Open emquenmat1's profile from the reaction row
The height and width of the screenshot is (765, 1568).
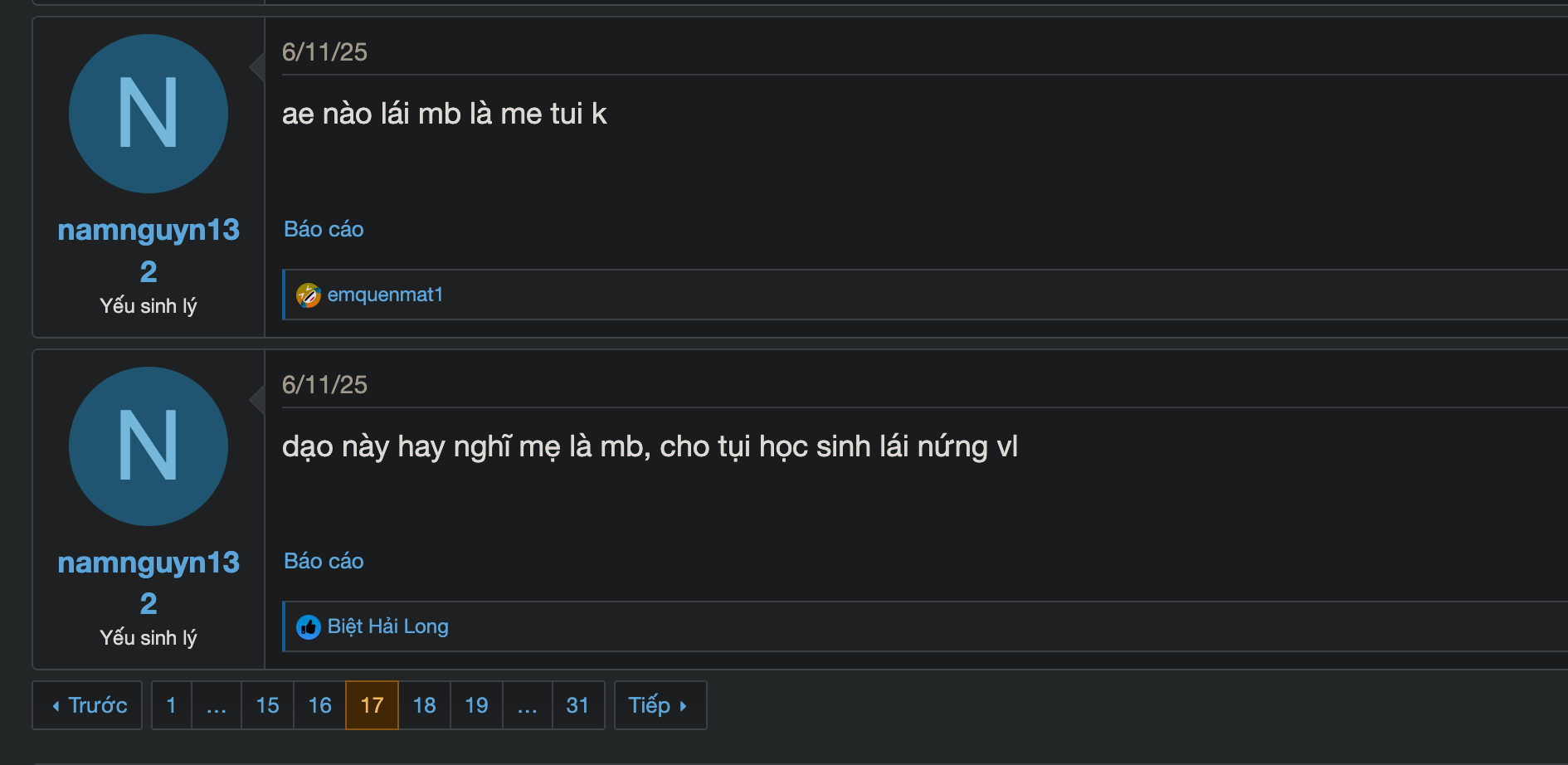(383, 295)
